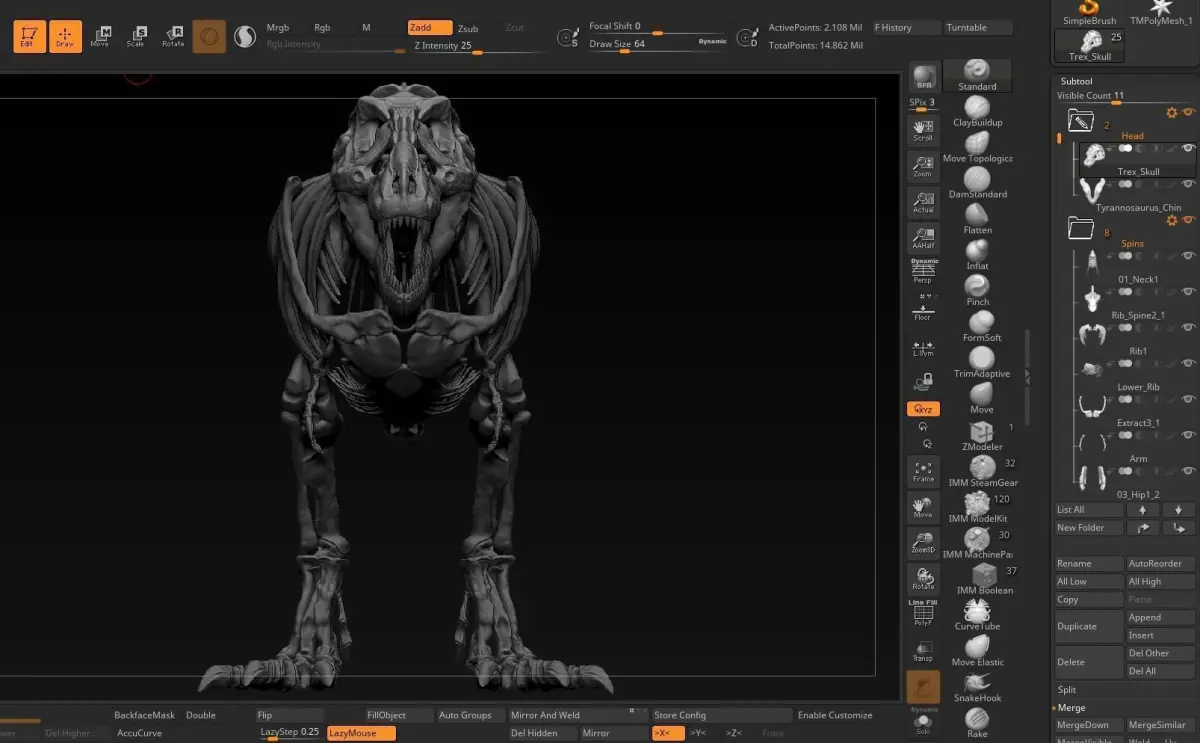This screenshot has height=743, width=1200.
Task: Select the Rgb channel mode
Action: pos(322,28)
